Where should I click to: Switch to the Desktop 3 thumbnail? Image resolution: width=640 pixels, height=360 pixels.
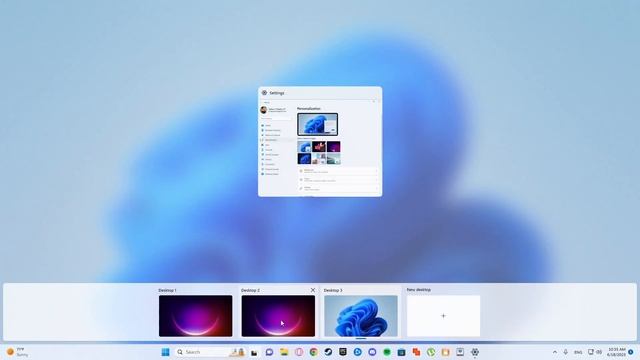point(361,316)
